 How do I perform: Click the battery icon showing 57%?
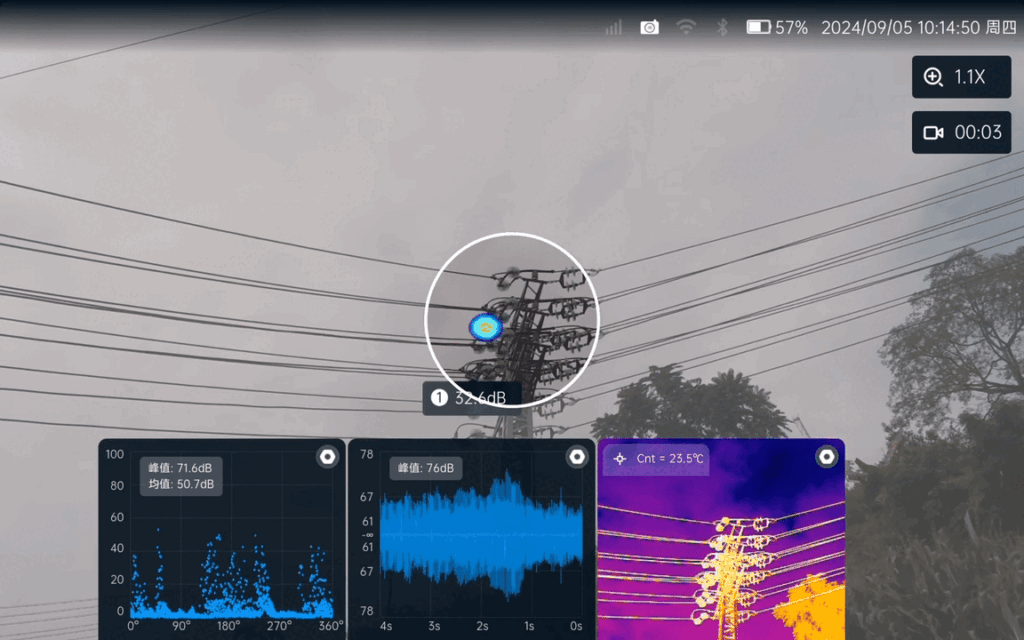[759, 27]
